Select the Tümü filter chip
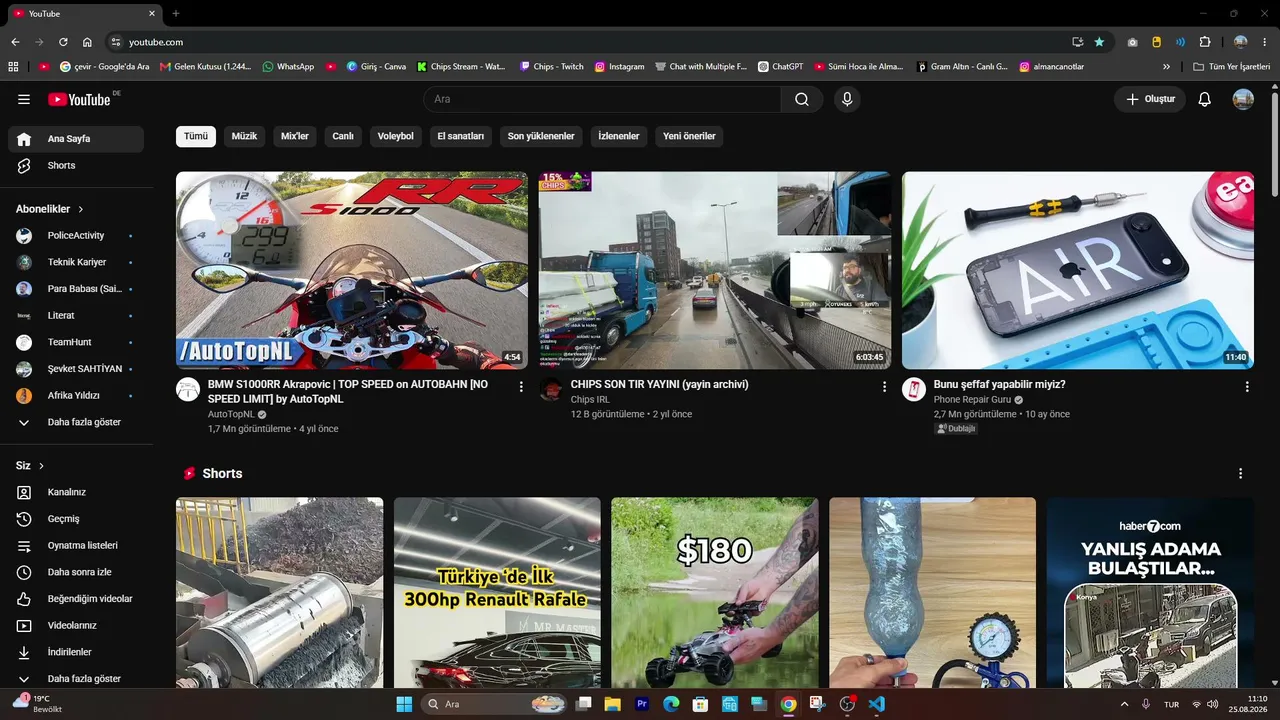The image size is (1280, 720). point(196,136)
